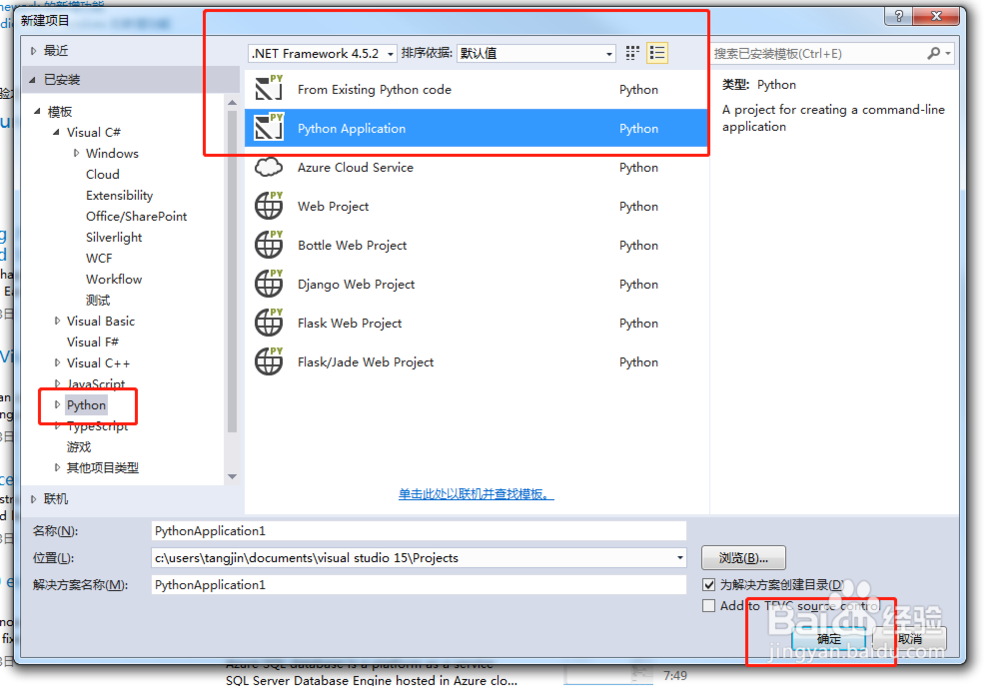Select the Silverlight category
This screenshot has width=1000, height=686.
(114, 237)
